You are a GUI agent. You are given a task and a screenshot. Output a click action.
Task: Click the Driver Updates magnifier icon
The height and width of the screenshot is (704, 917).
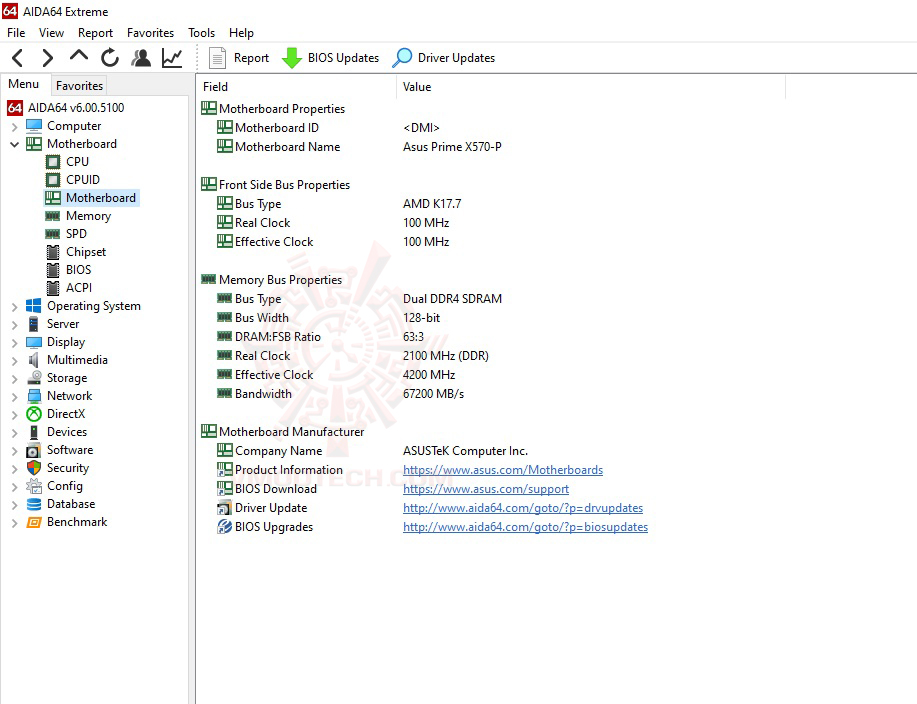coord(401,57)
